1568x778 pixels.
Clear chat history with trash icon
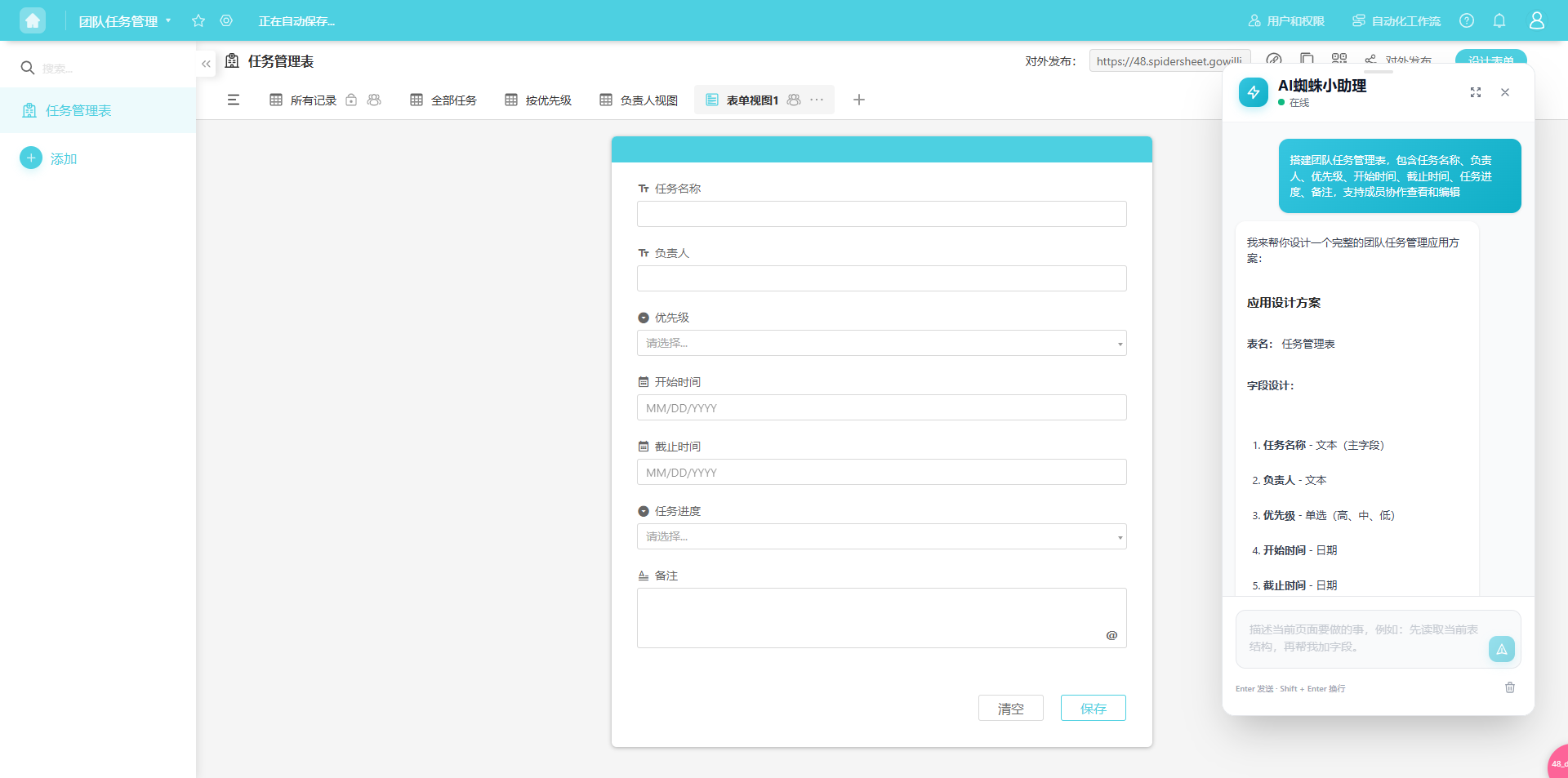click(1510, 687)
